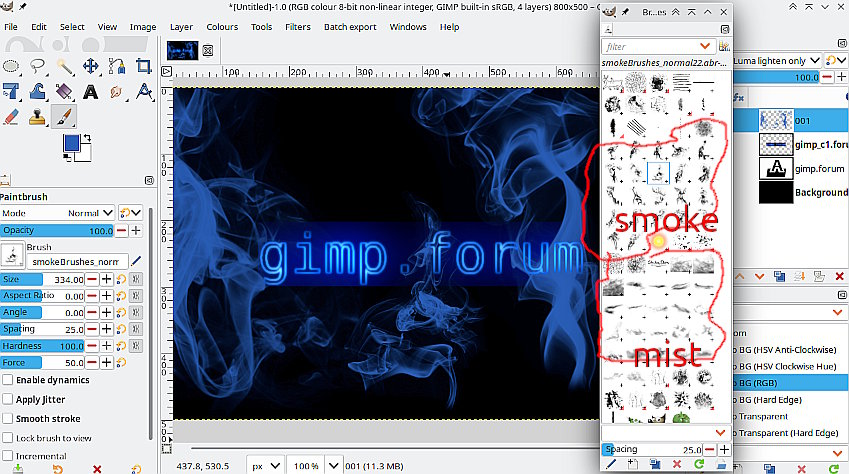
Task: Select the Gradient tool
Action: pyautogui.click(x=64, y=92)
